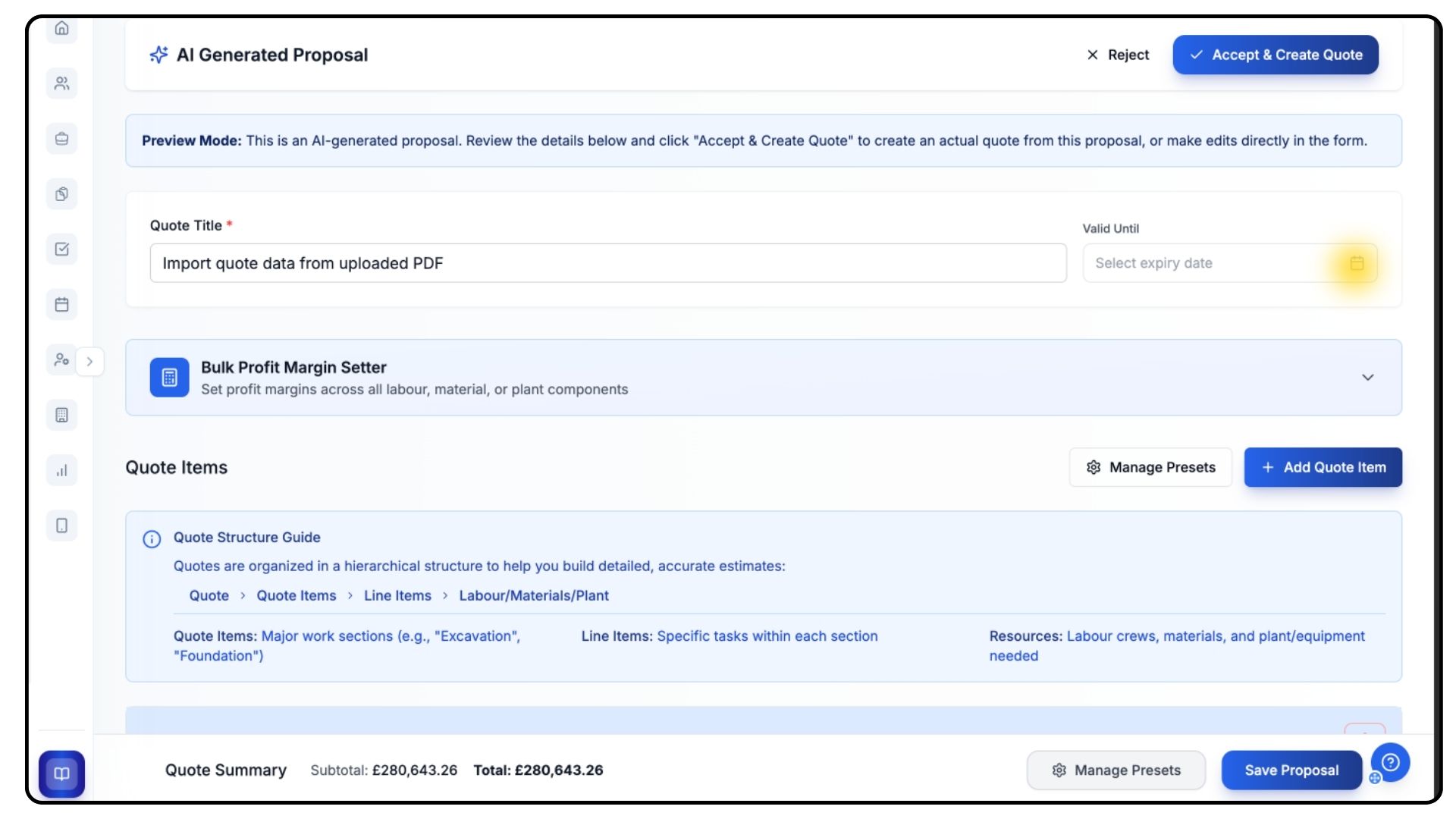
Task: Reject the AI generated proposal
Action: pyautogui.click(x=1118, y=55)
